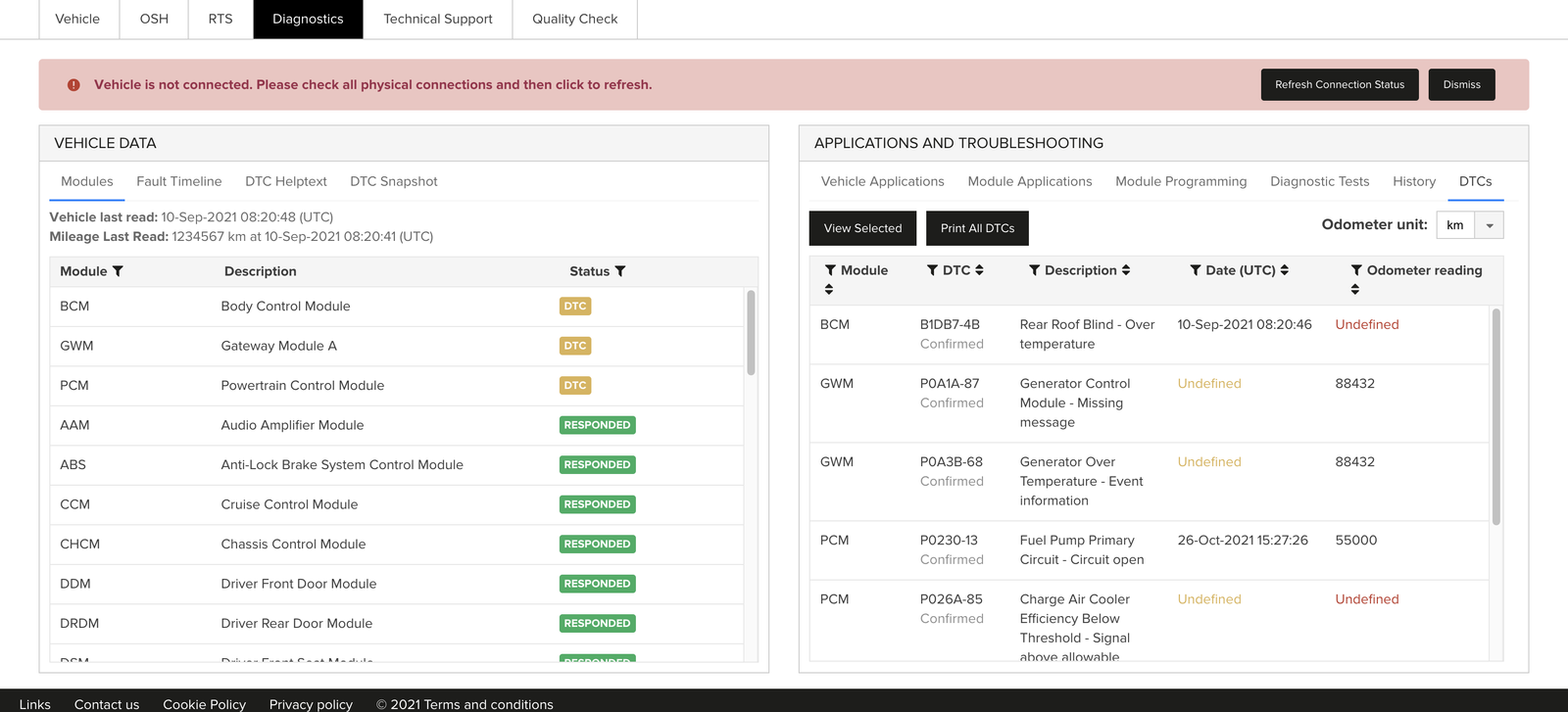Image resolution: width=1568 pixels, height=712 pixels.
Task: Sort DTCs by the DTC column arrows
Action: tap(979, 270)
